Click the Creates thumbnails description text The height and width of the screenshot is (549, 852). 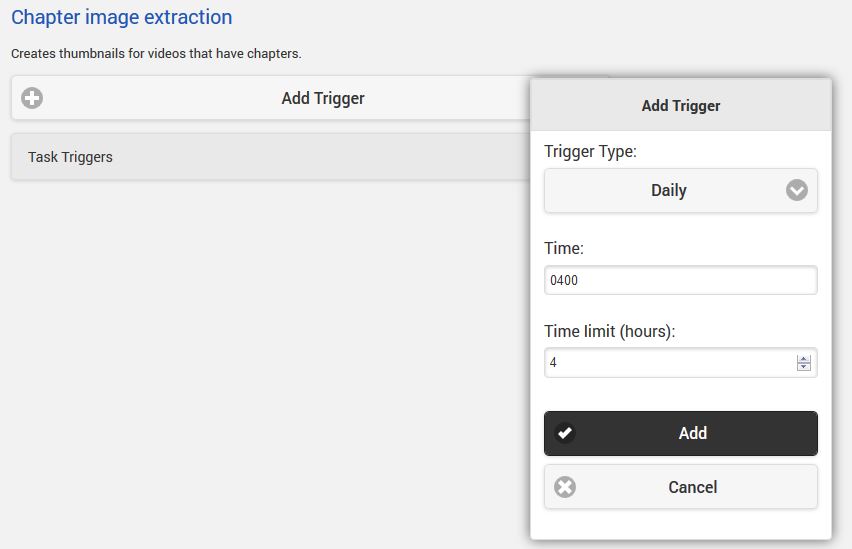pos(155,53)
